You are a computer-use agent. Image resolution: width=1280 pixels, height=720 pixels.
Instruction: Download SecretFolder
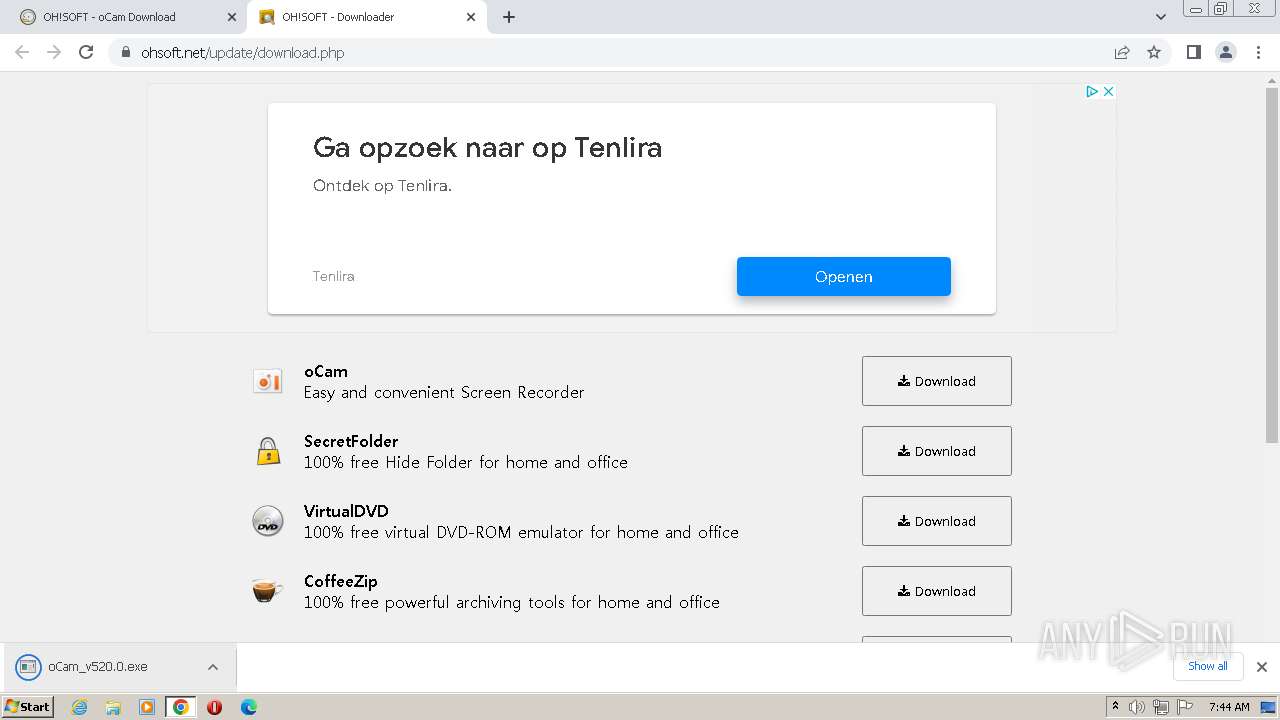[937, 451]
